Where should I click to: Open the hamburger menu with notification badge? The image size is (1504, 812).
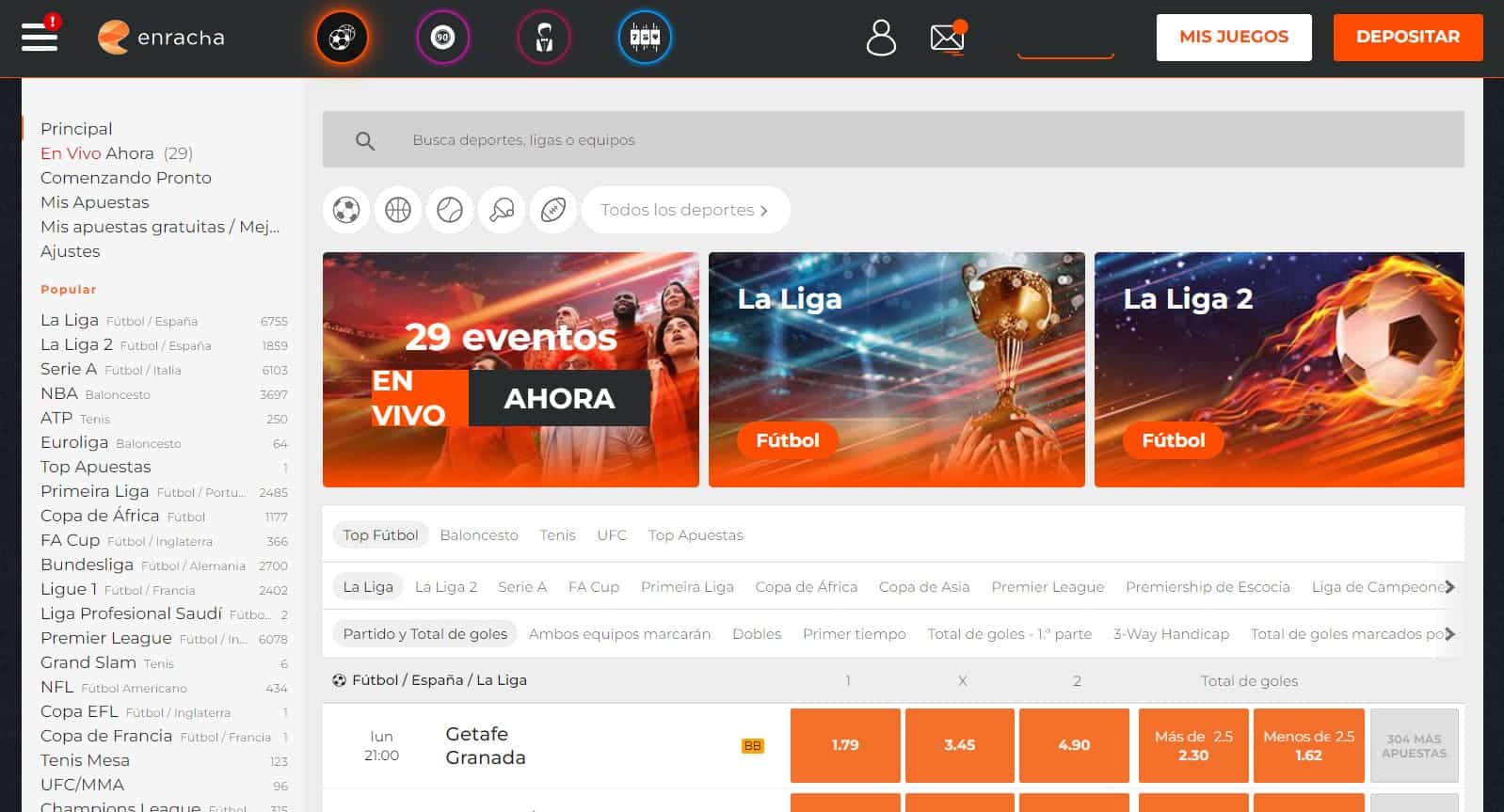click(x=40, y=34)
